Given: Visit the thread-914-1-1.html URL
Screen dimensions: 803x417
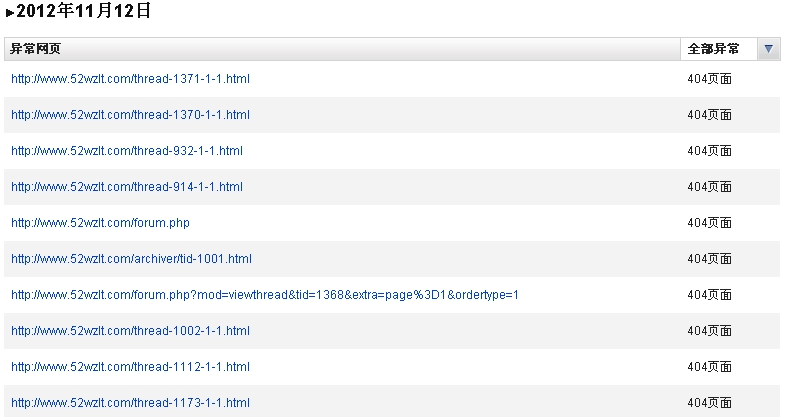Looking at the screenshot, I should [x=127, y=187].
